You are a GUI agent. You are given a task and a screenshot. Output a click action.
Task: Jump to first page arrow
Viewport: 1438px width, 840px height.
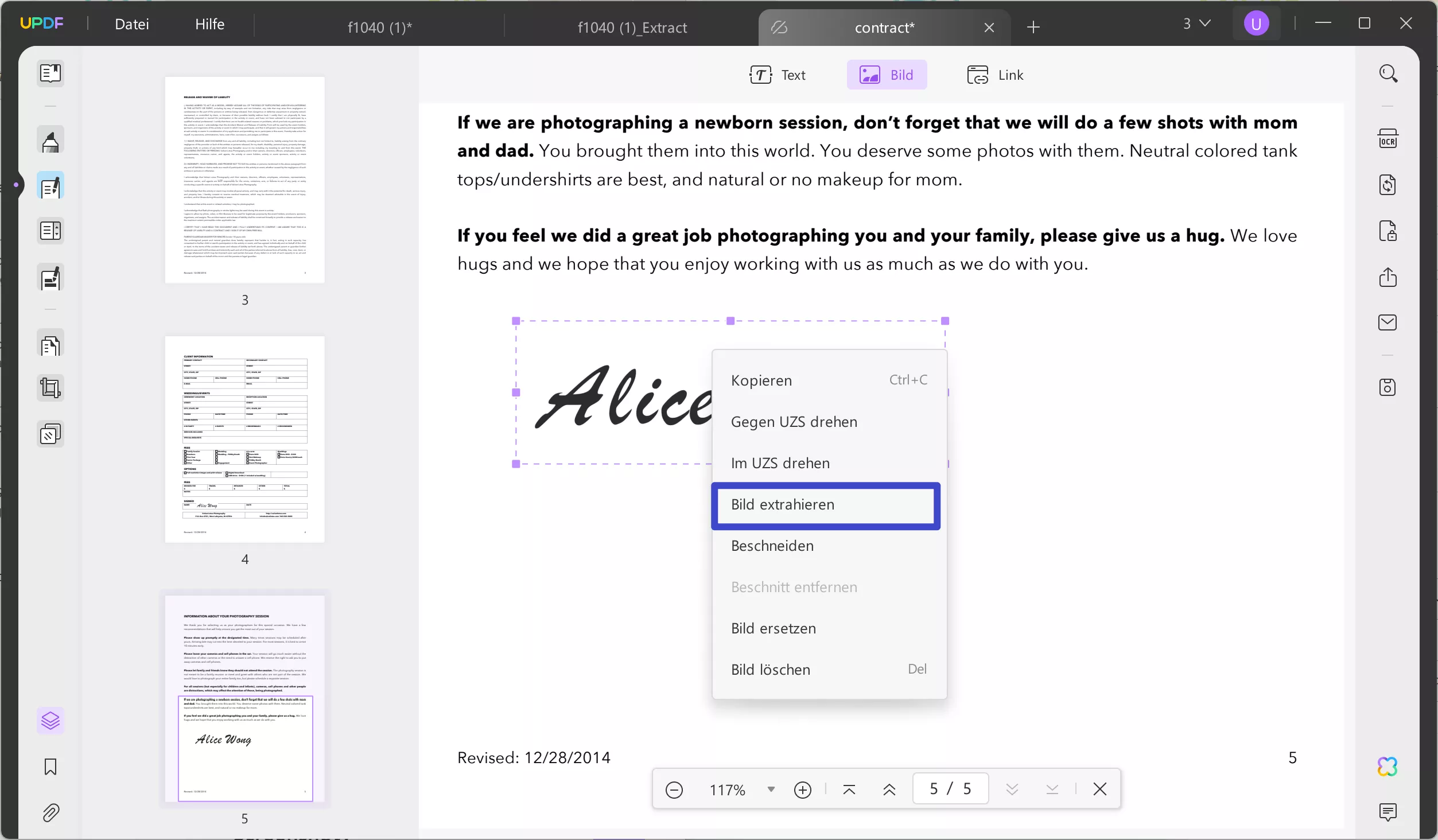click(849, 790)
